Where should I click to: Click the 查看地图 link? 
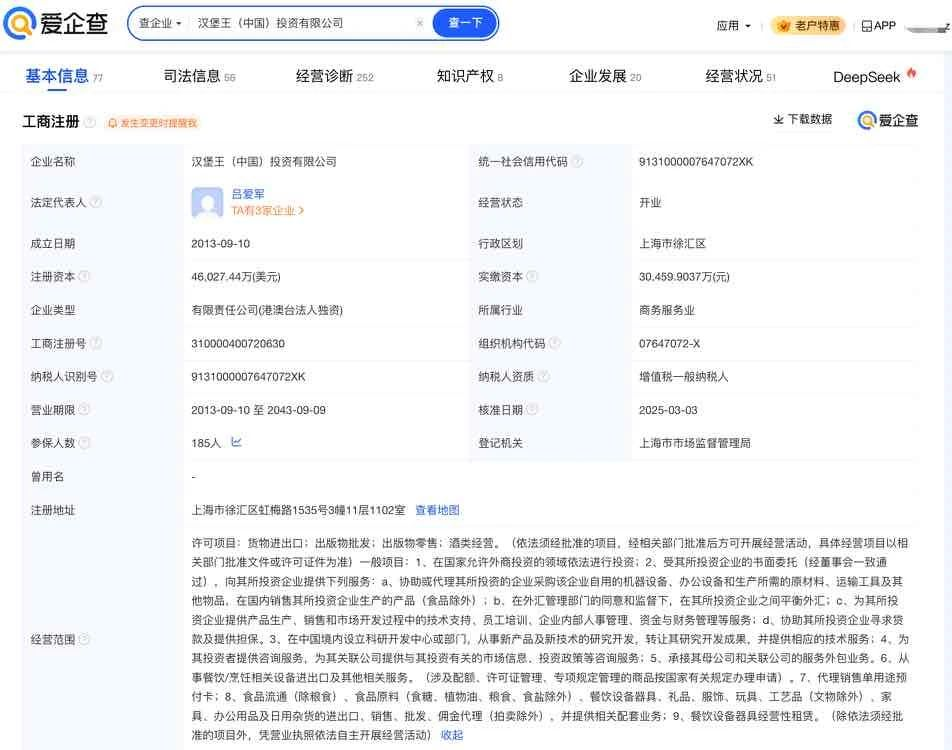click(437, 510)
